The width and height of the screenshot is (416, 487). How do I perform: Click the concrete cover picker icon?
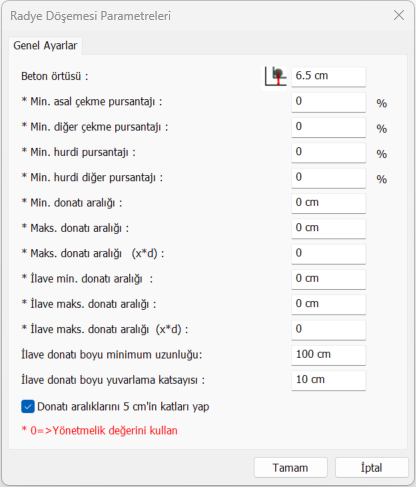(x=275, y=77)
